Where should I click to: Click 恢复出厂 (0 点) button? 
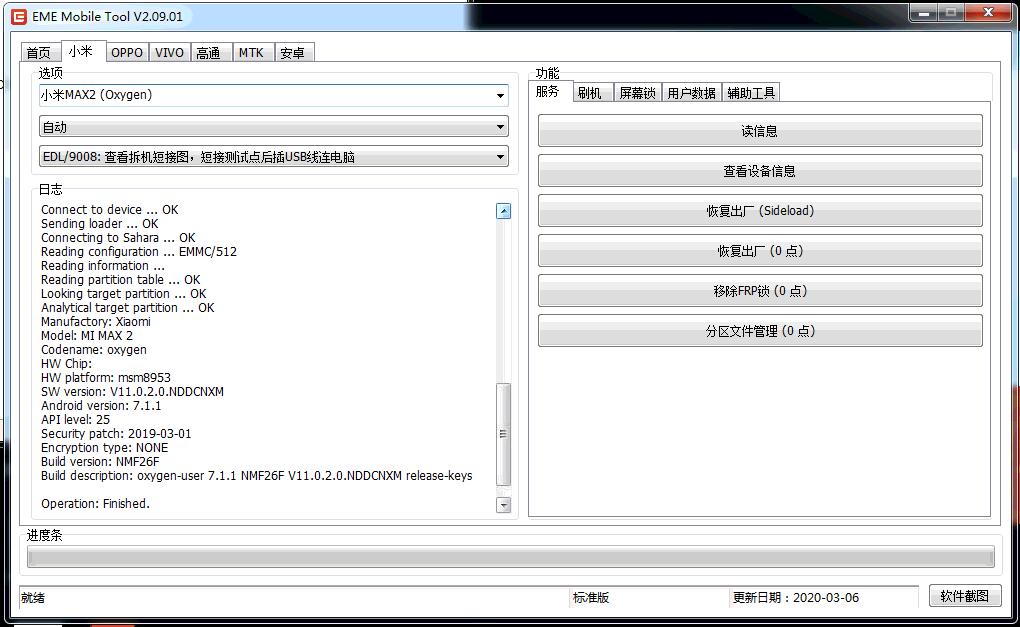[x=760, y=251]
